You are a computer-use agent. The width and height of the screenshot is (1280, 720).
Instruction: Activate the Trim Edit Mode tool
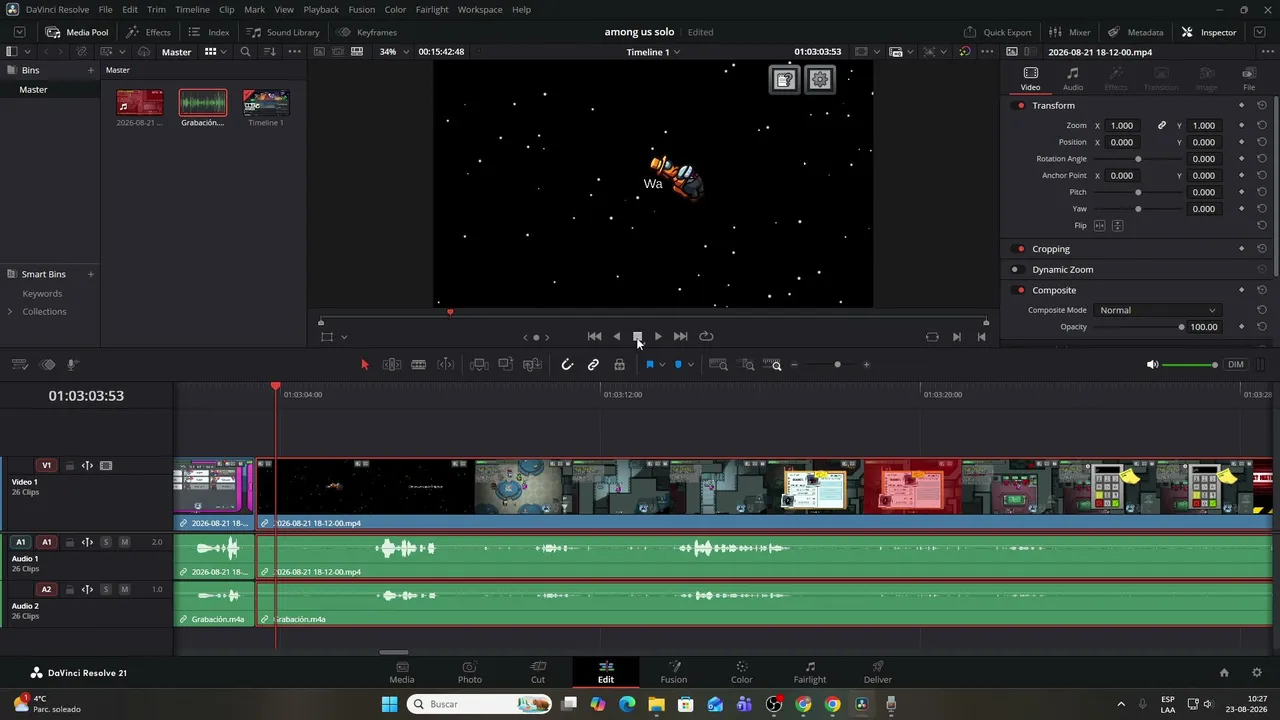(392, 365)
